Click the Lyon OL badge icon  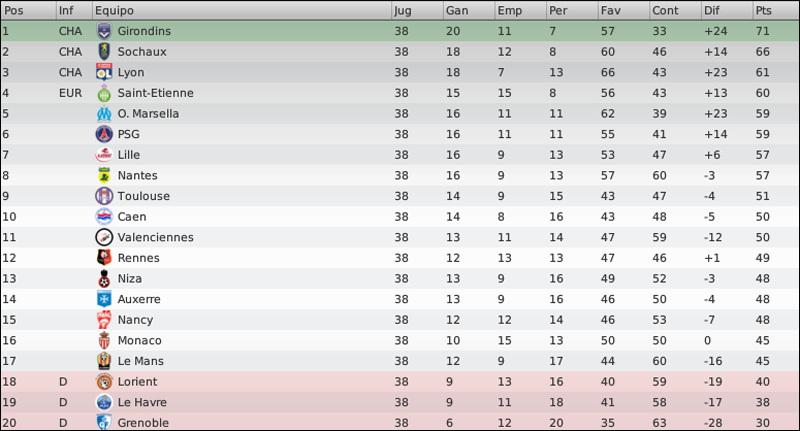tap(104, 72)
